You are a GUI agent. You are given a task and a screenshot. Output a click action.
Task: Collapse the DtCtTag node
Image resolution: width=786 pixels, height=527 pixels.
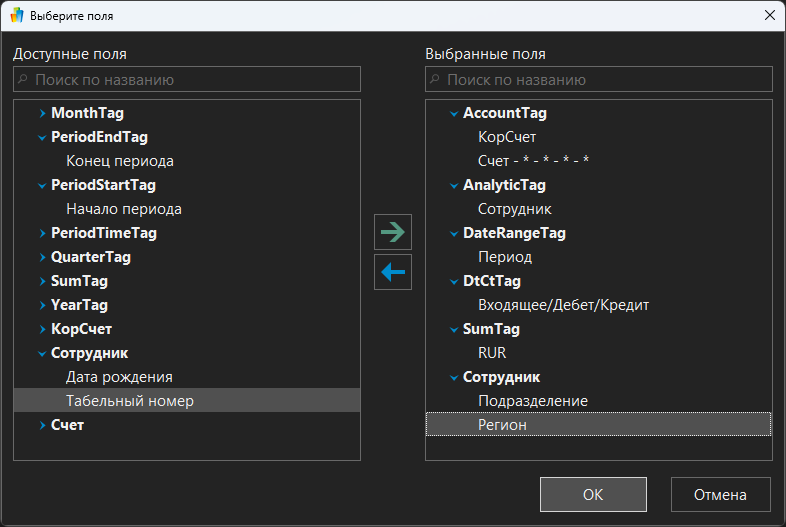tap(454, 282)
